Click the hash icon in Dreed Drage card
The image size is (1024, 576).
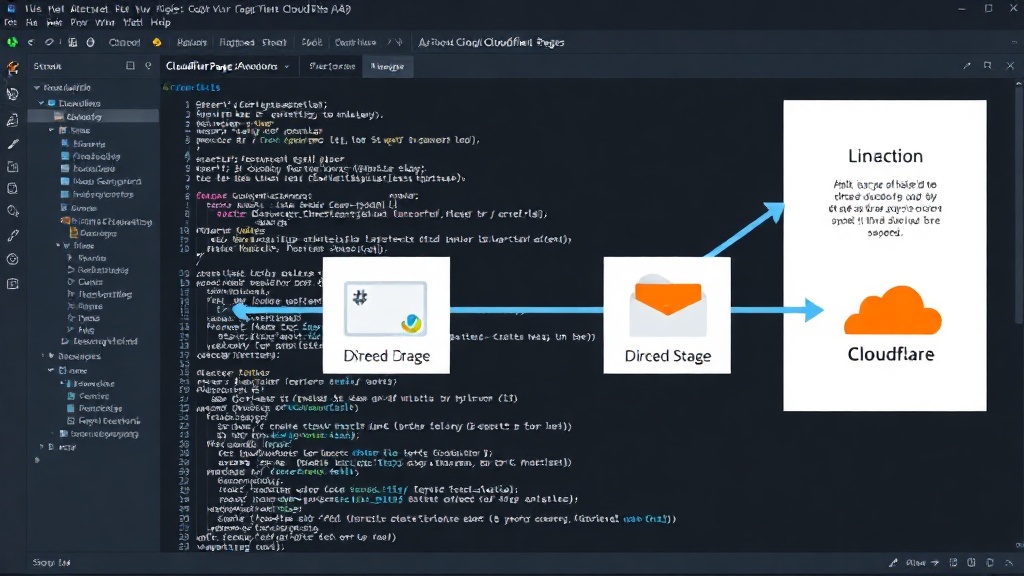click(x=360, y=298)
